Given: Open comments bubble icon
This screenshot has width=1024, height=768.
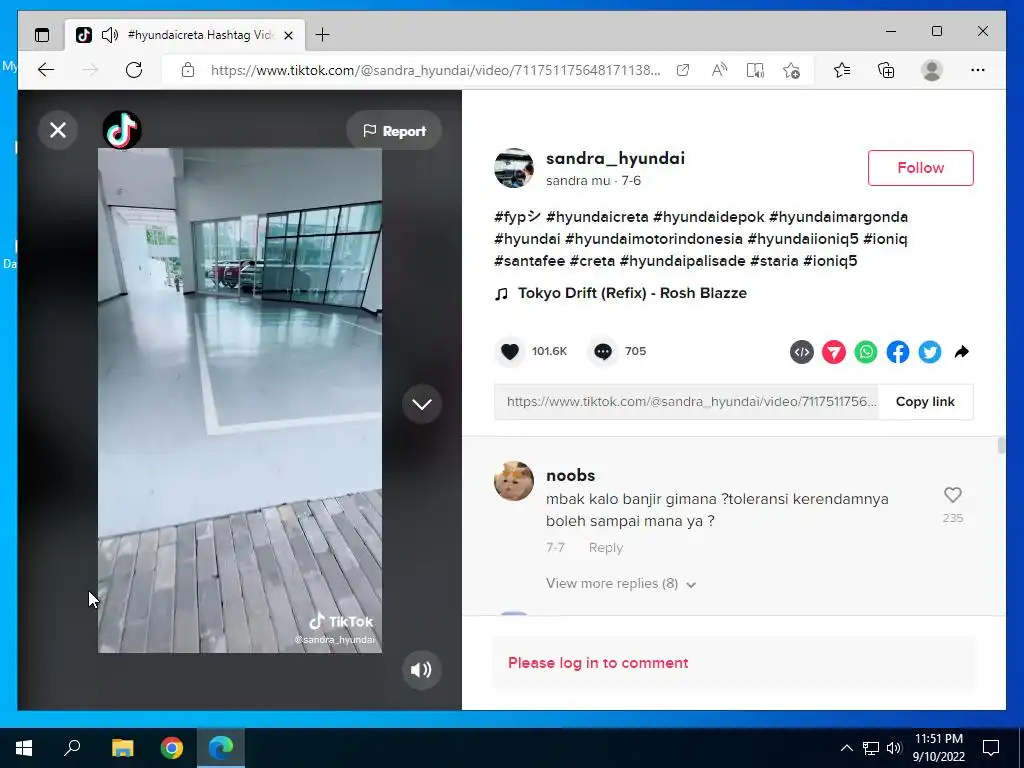Looking at the screenshot, I should [603, 352].
